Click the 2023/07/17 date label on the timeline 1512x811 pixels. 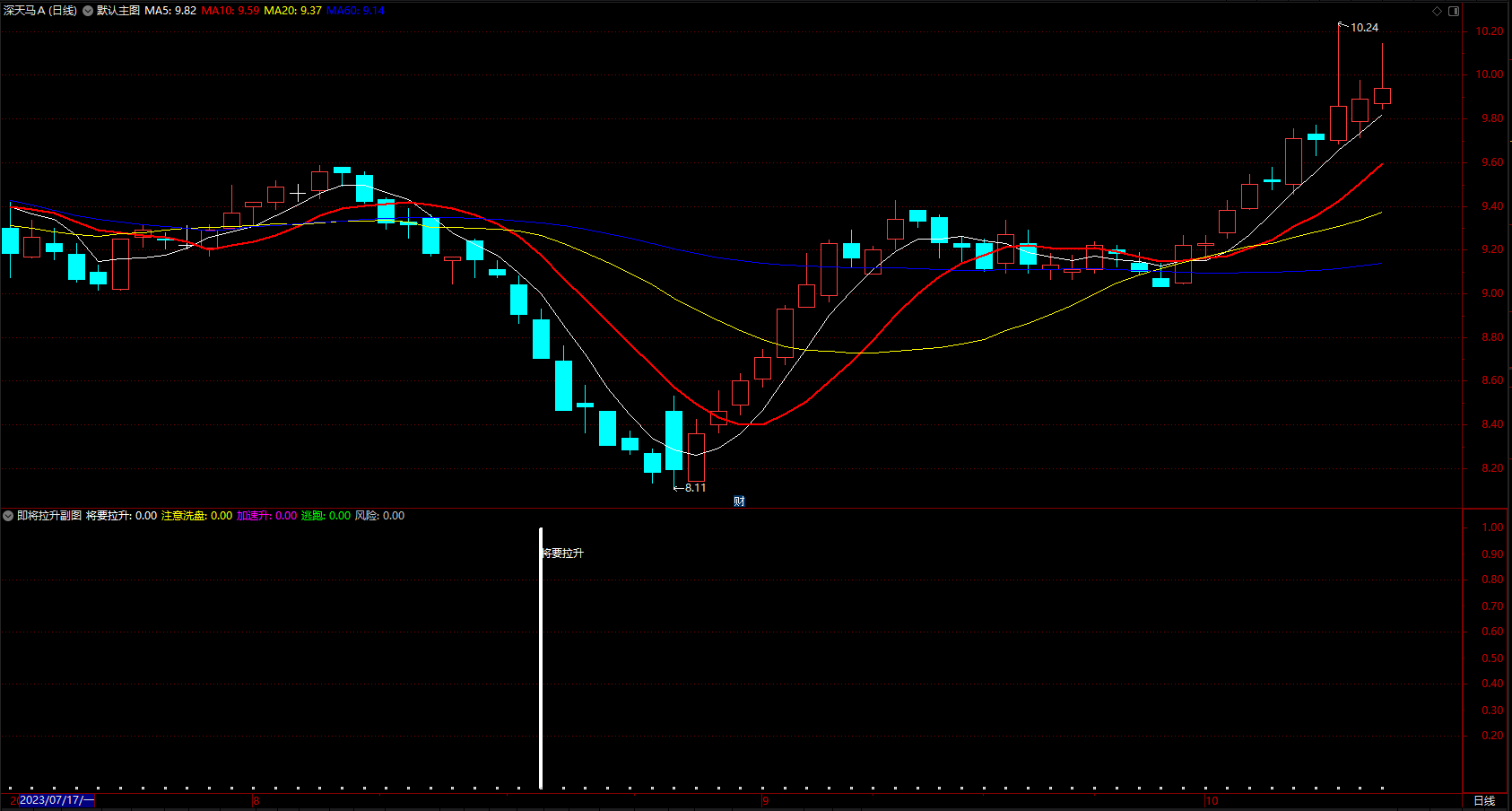click(56, 800)
